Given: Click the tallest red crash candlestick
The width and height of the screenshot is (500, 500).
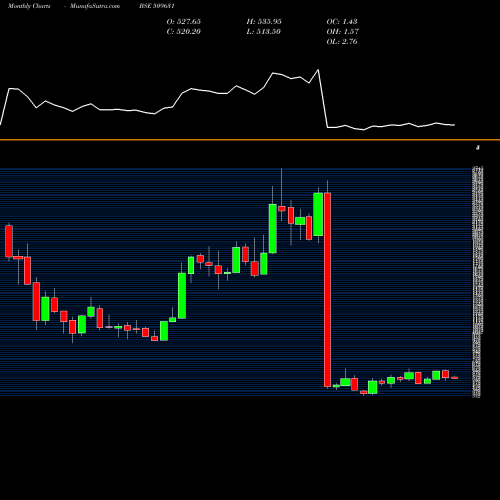Looking at the screenshot, I should [327, 290].
